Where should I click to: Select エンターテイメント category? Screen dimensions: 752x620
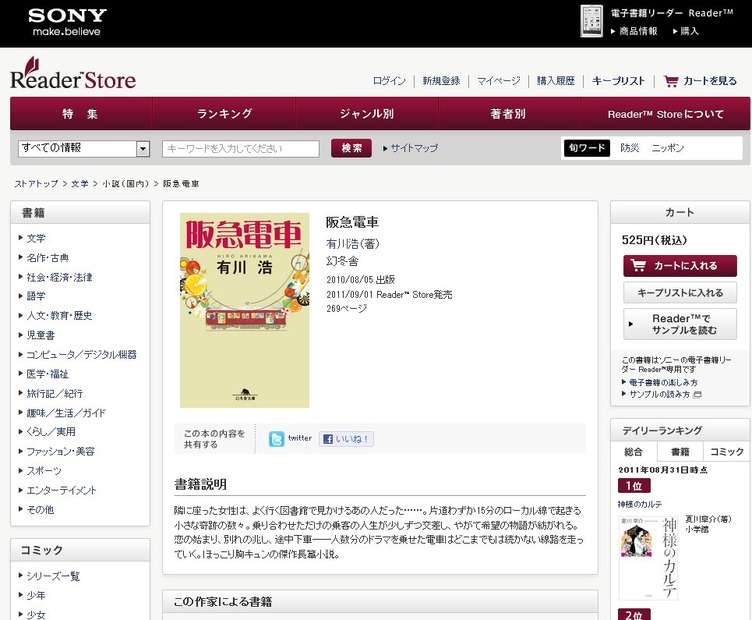(x=61, y=490)
